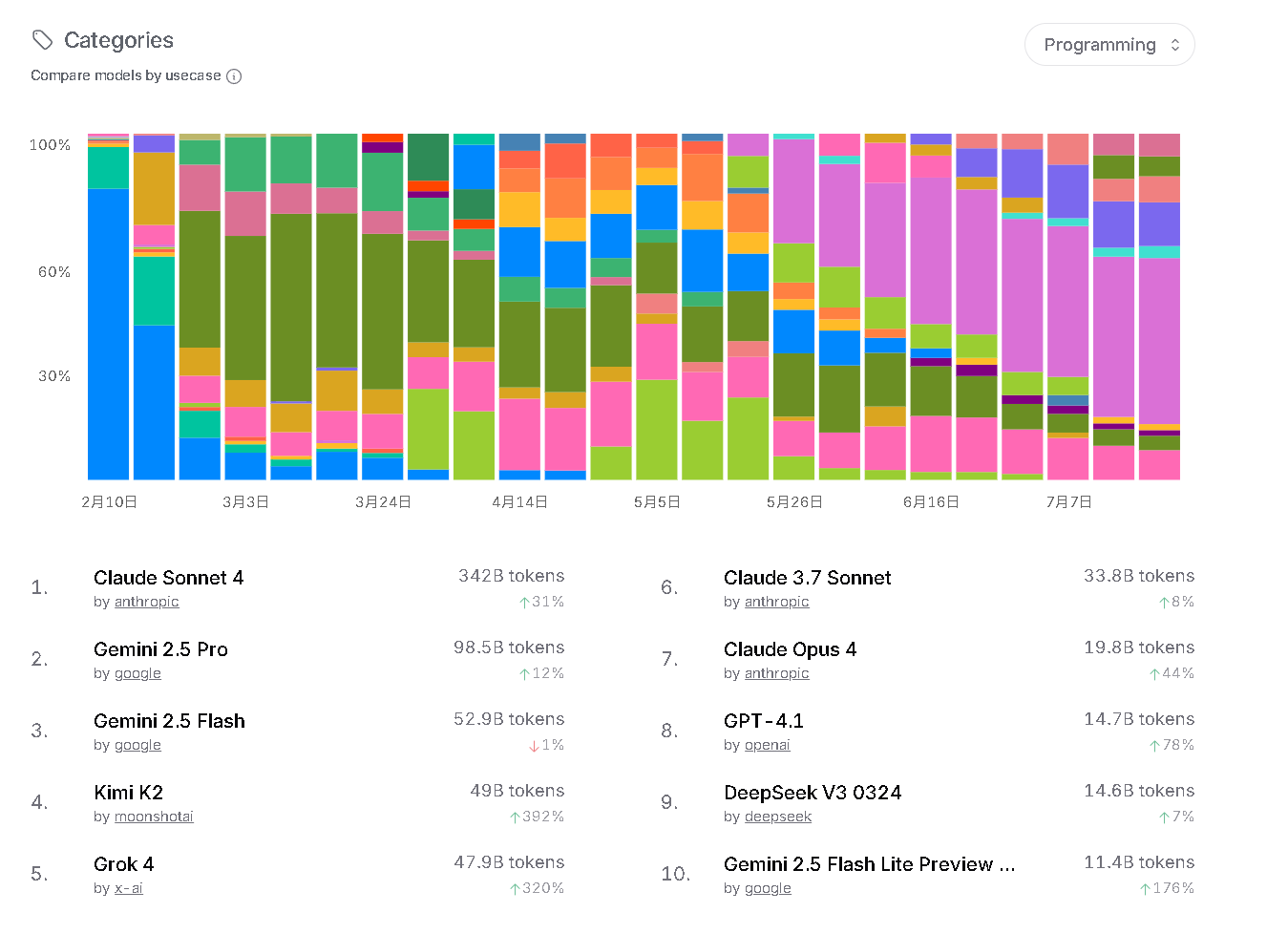
Task: Click the 5月26日 axis label
Action: (x=794, y=502)
